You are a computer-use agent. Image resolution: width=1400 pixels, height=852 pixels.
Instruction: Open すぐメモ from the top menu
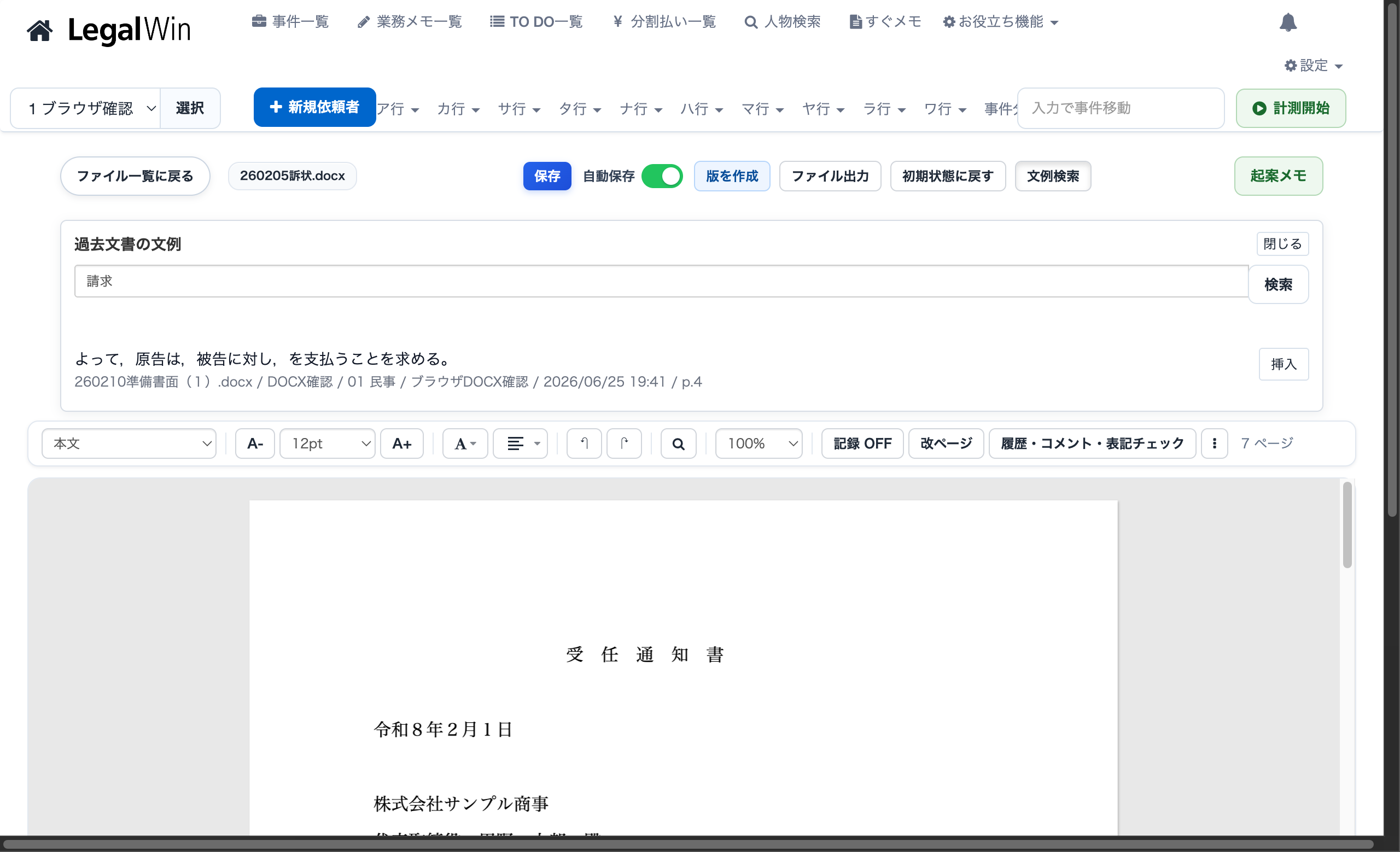pos(885,22)
